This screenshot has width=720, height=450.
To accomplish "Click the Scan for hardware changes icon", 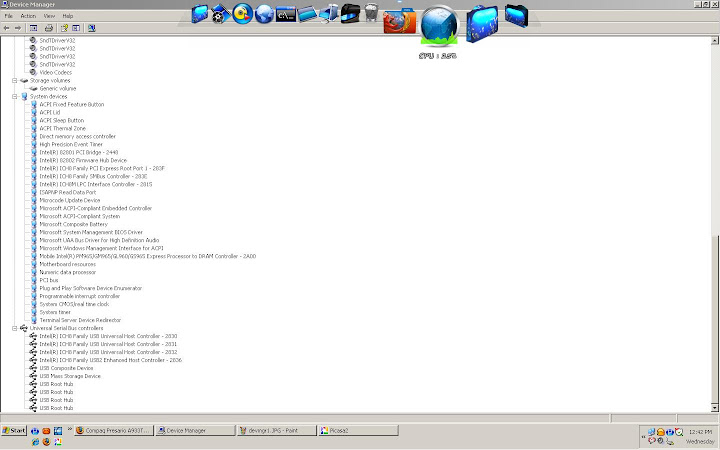I will coord(91,28).
